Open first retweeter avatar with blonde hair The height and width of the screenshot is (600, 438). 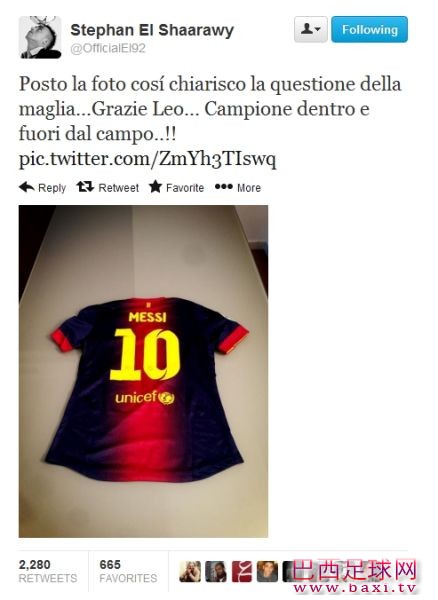[x=190, y=572]
